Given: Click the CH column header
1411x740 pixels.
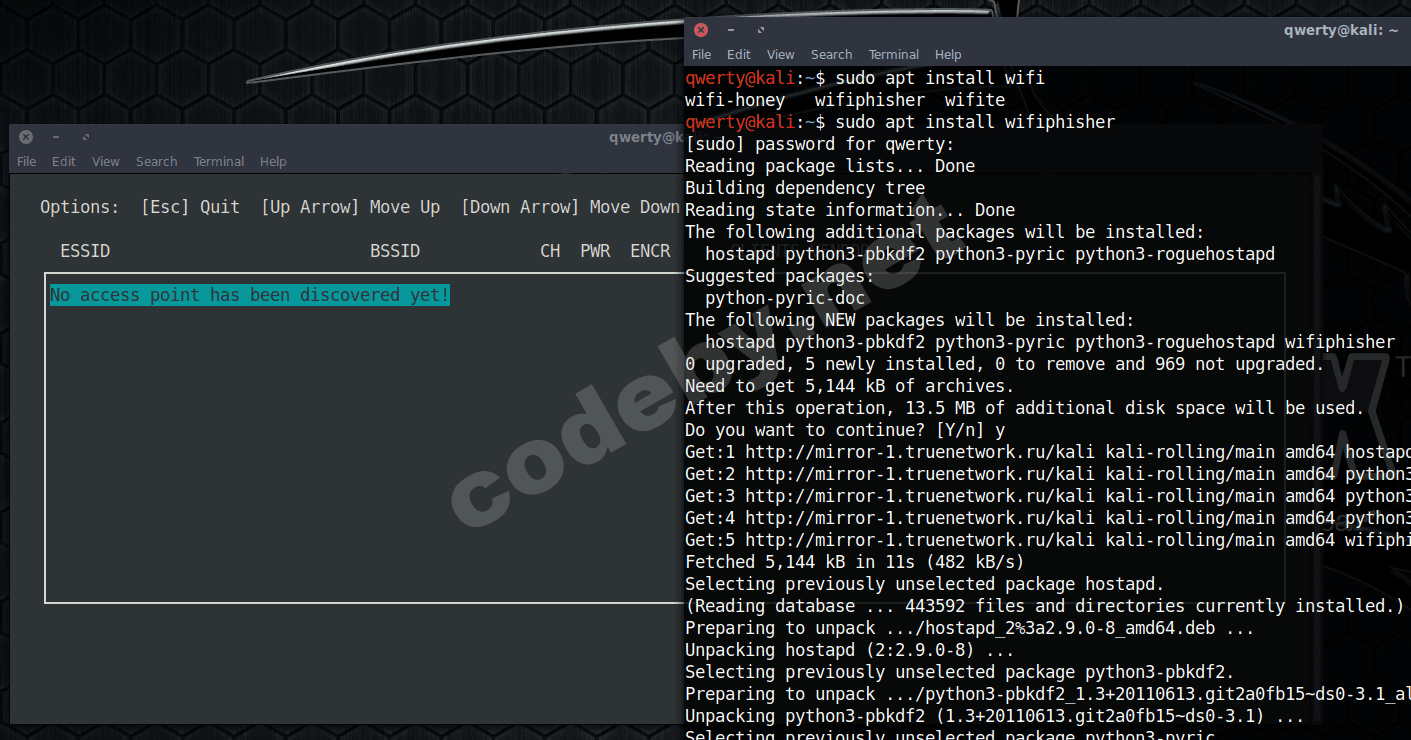Looking at the screenshot, I should [x=550, y=251].
